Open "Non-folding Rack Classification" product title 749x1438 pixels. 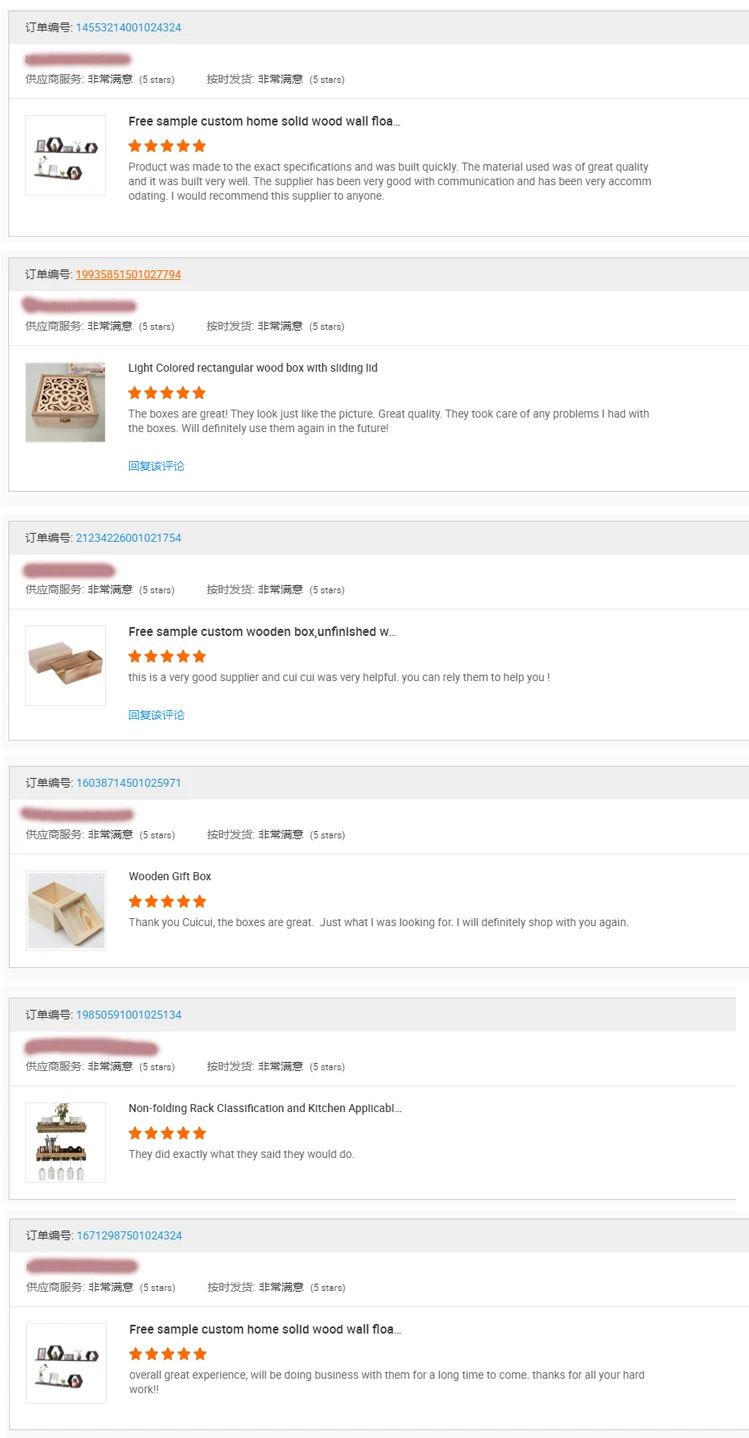click(264, 1109)
